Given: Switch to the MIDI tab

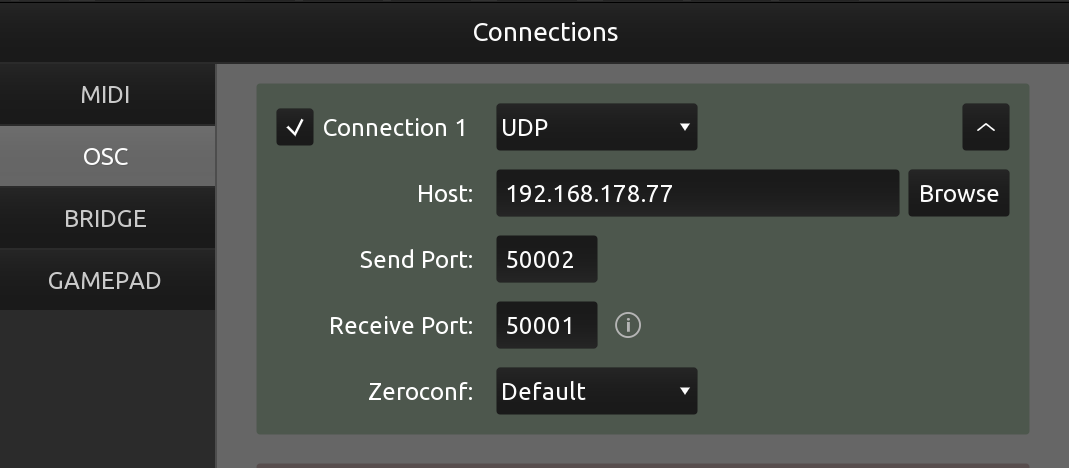Looking at the screenshot, I should click(x=107, y=95).
